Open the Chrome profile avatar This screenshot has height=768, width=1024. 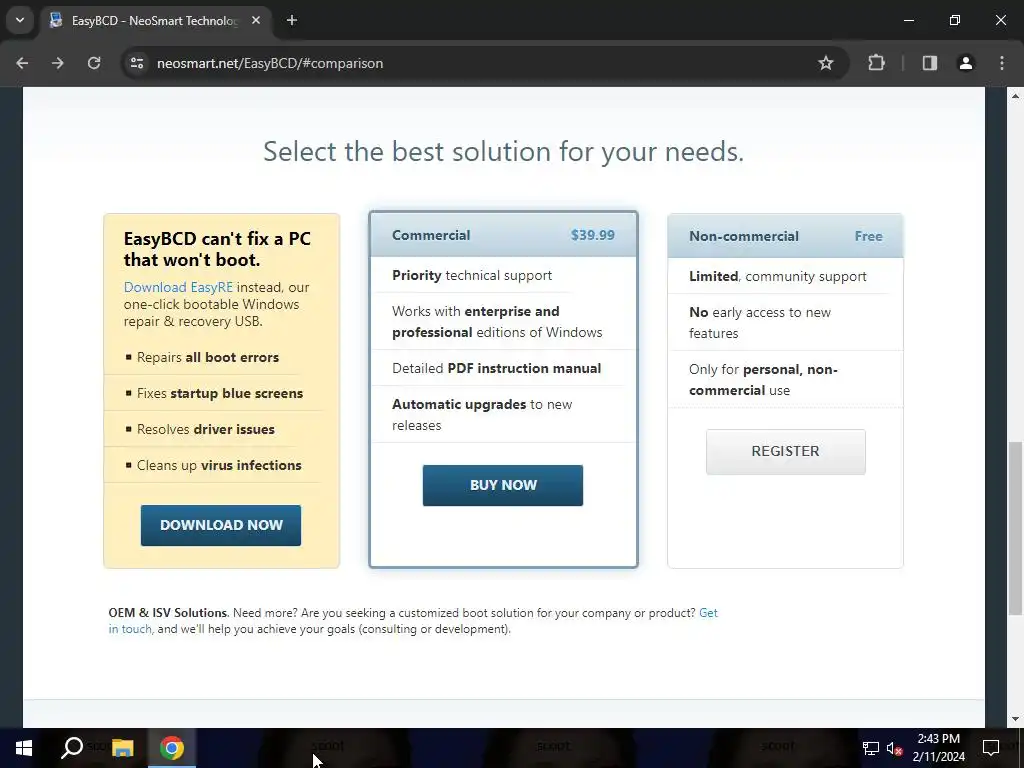965,63
